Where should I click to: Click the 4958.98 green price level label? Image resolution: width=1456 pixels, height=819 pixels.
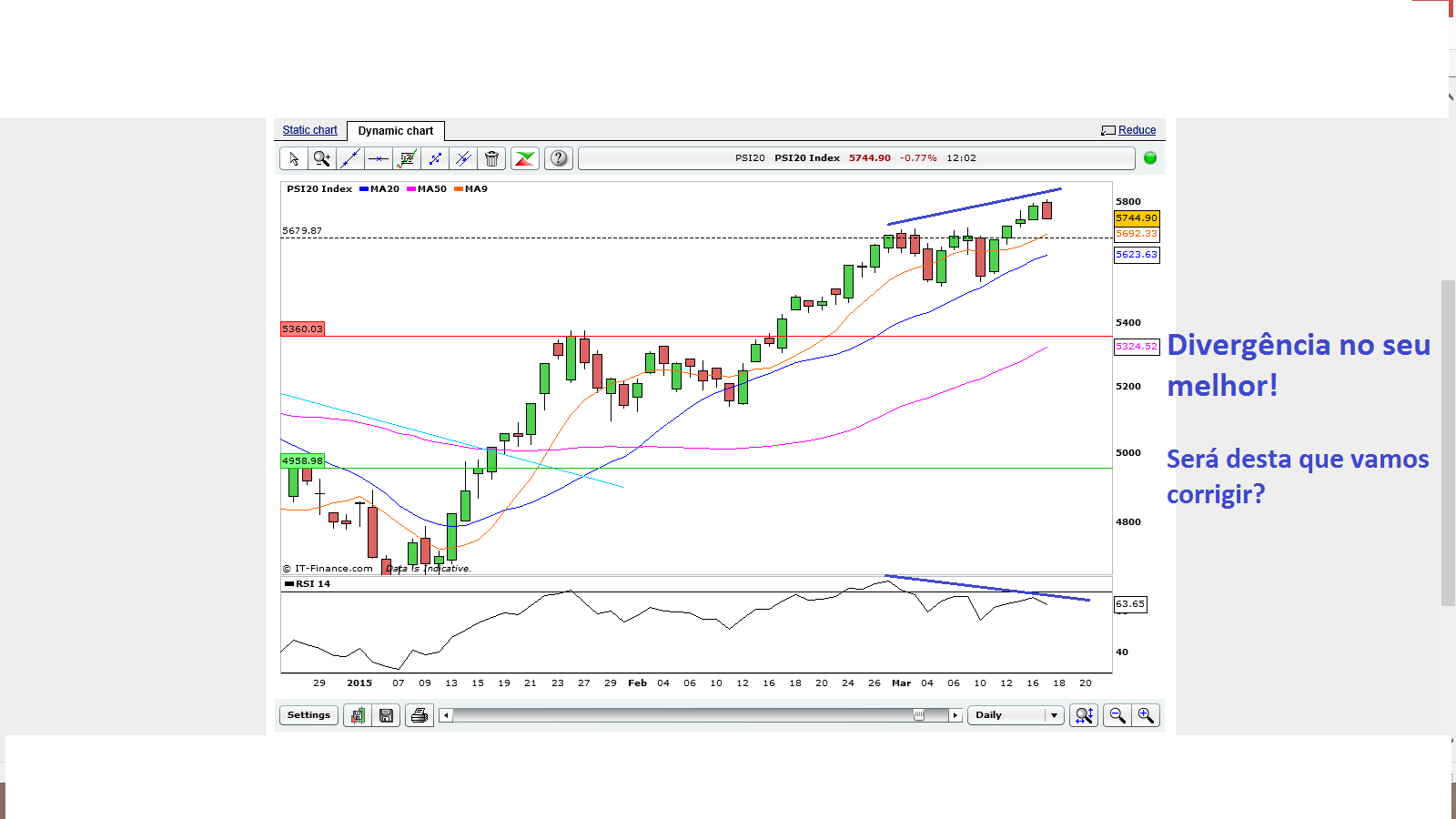(302, 461)
